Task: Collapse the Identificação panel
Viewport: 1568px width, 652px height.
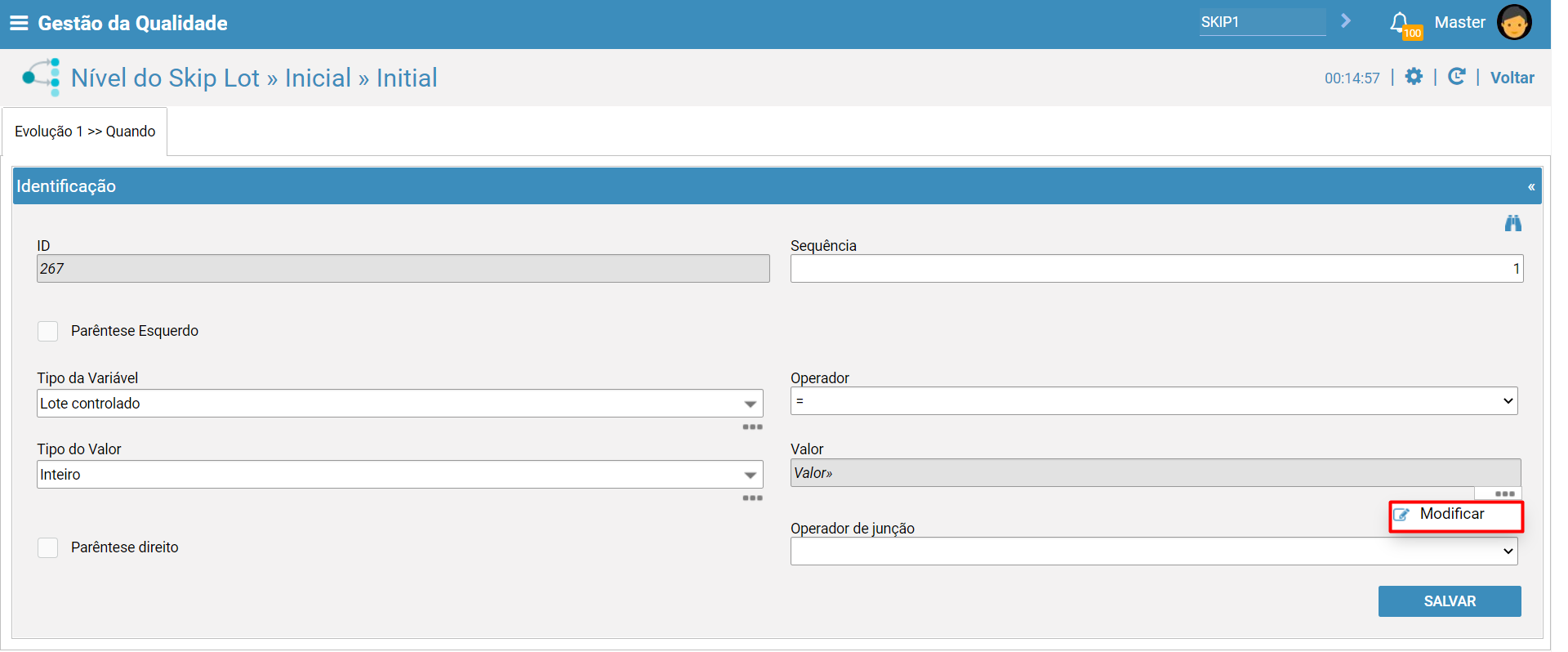Action: (1531, 187)
